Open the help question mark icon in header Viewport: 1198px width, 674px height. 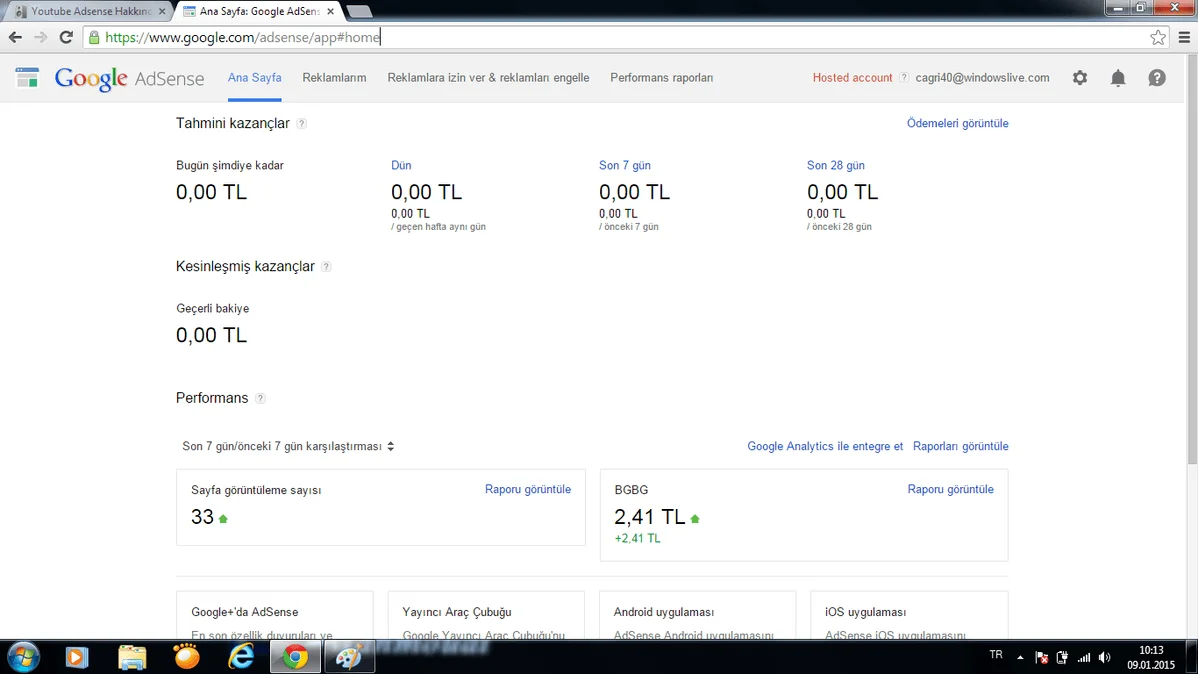(1157, 77)
